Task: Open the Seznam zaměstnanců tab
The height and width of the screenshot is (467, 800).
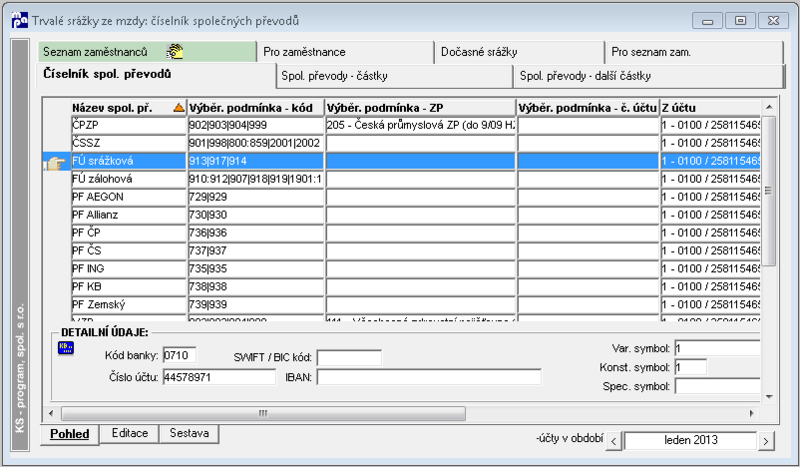Action: coord(147,52)
